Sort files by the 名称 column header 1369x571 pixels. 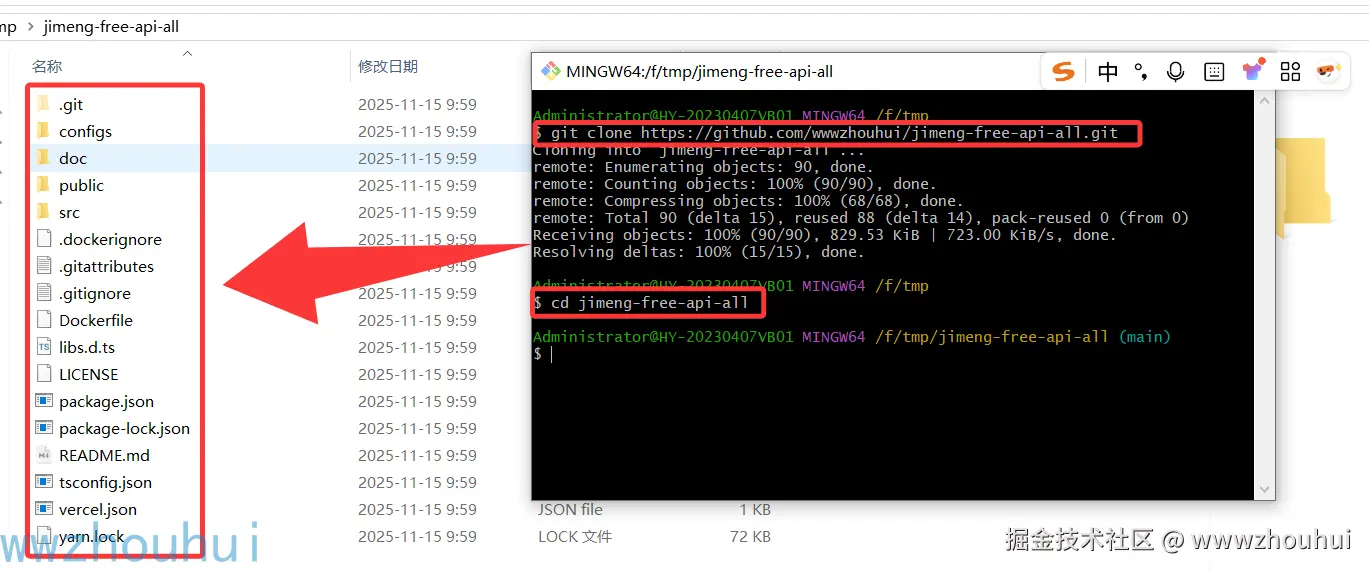[x=47, y=67]
